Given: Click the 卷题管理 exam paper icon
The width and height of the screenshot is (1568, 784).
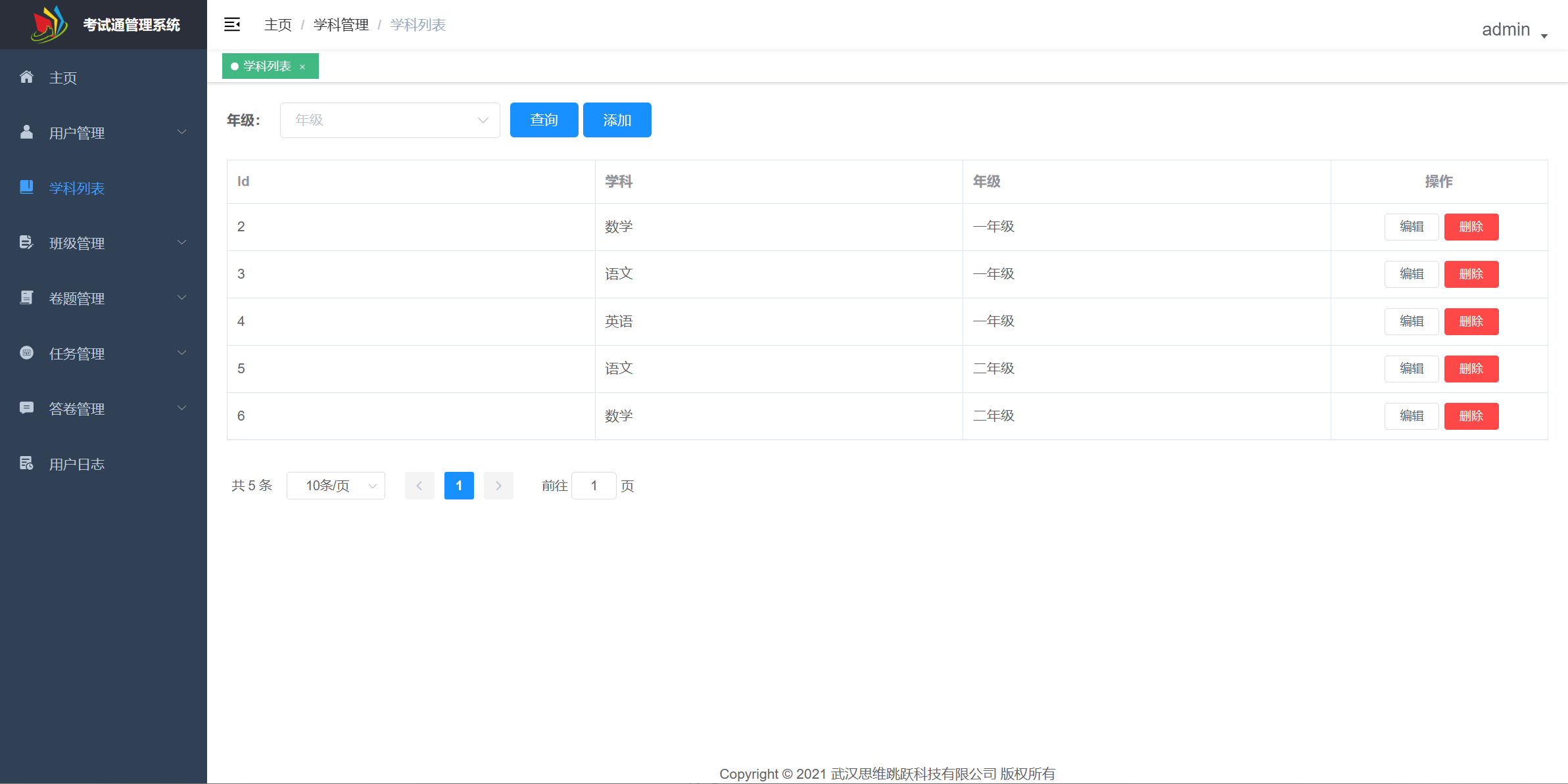Looking at the screenshot, I should tap(26, 298).
